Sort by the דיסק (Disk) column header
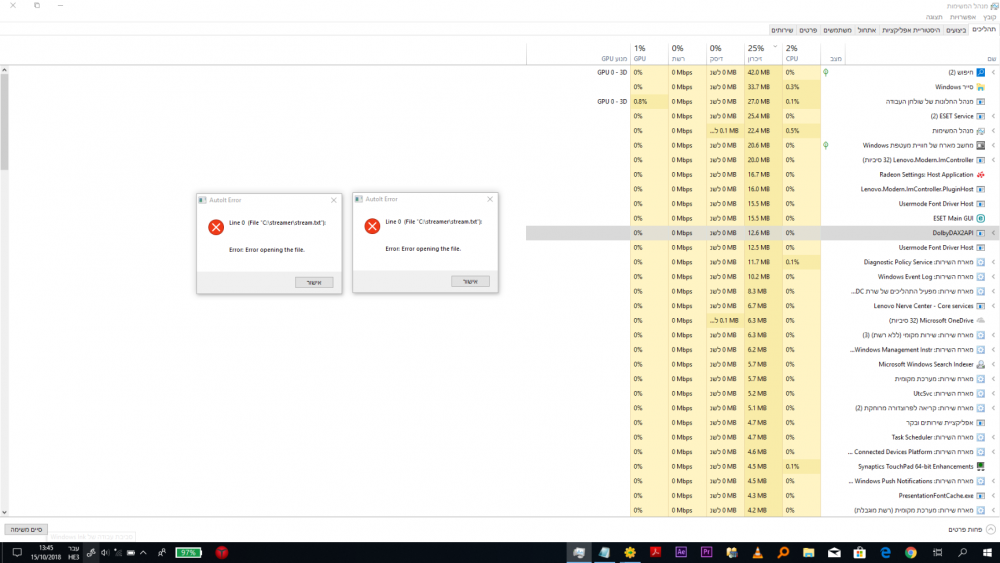 click(724, 54)
